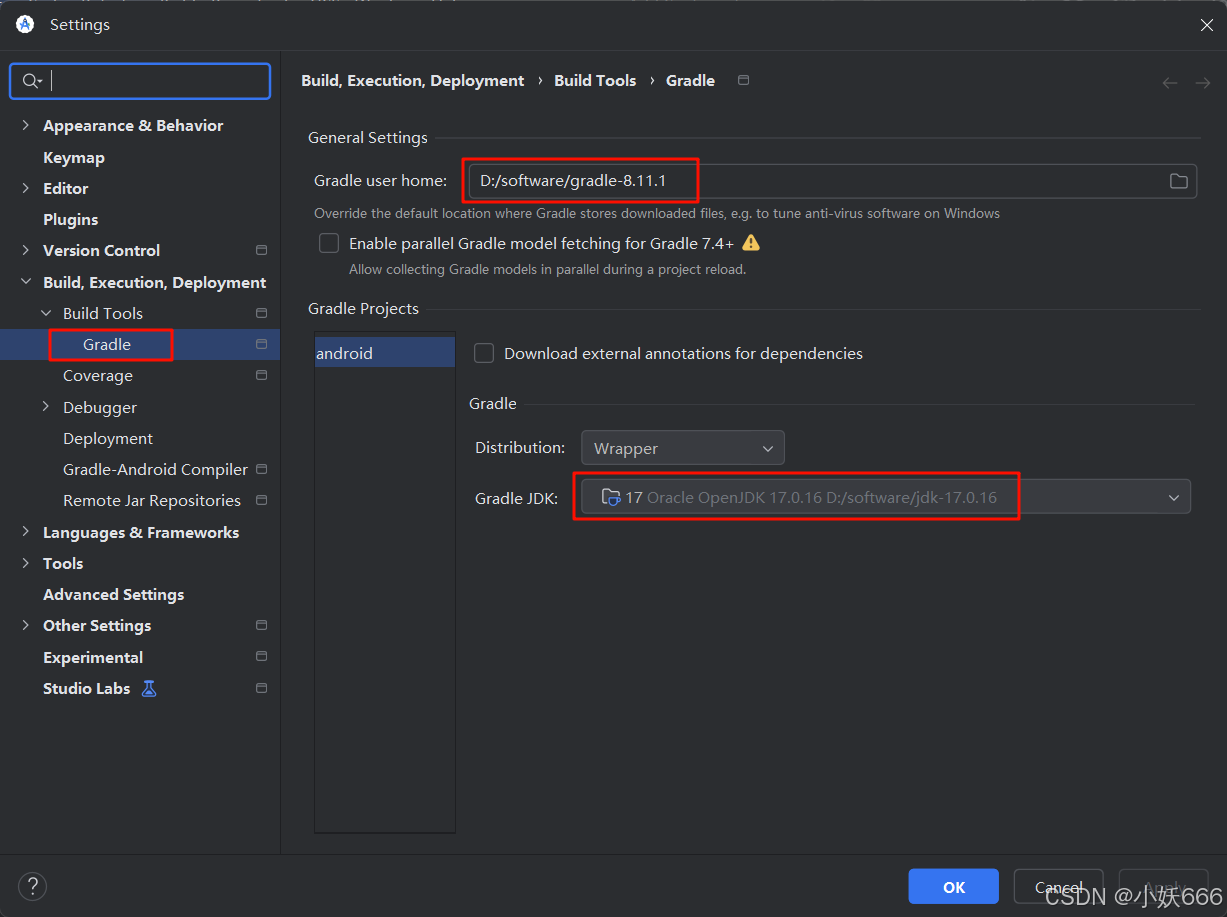Open Keymap settings
Viewport: 1227px width, 917px height.
[x=74, y=157]
